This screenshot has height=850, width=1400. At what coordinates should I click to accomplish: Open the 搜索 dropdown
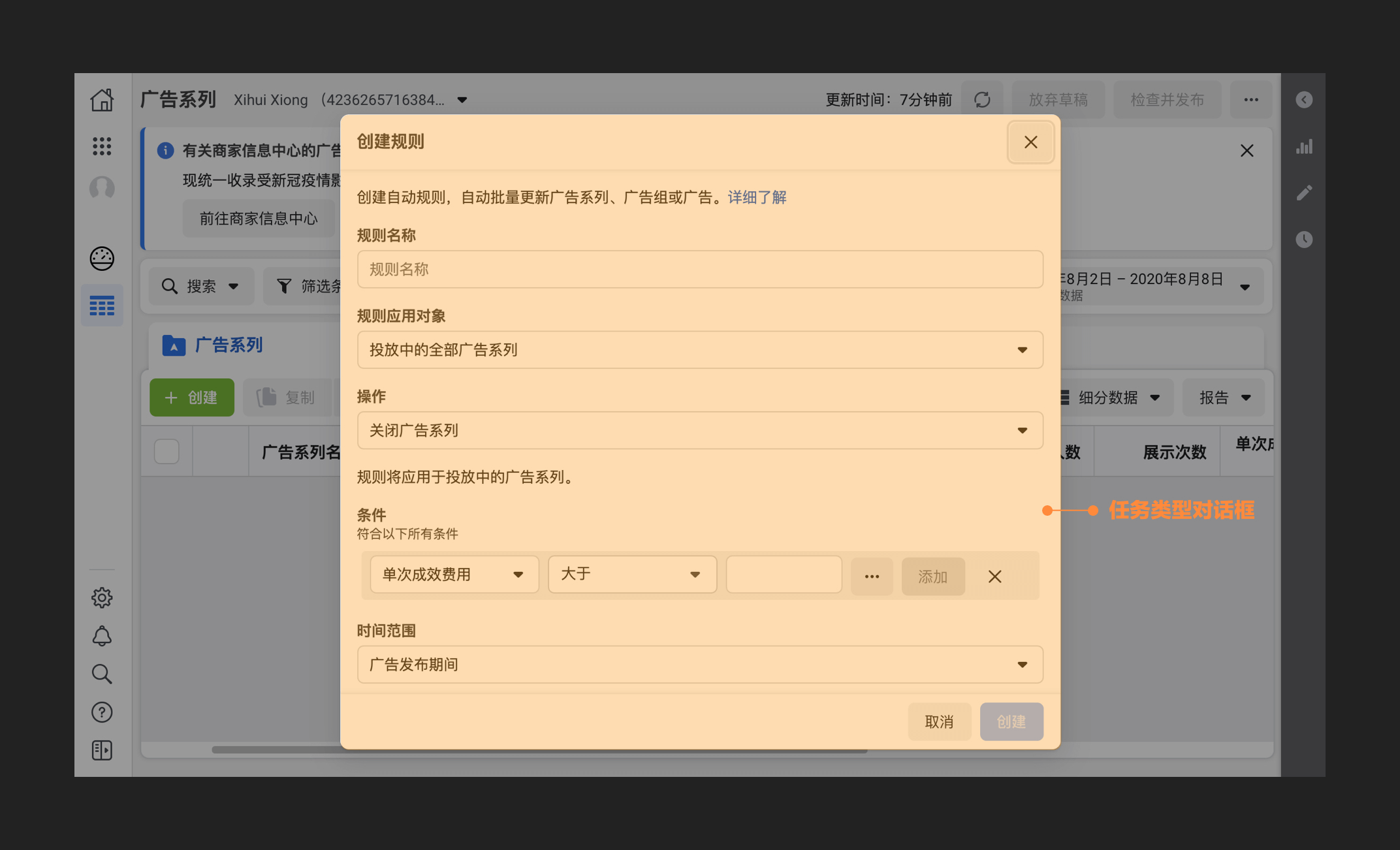click(x=201, y=287)
